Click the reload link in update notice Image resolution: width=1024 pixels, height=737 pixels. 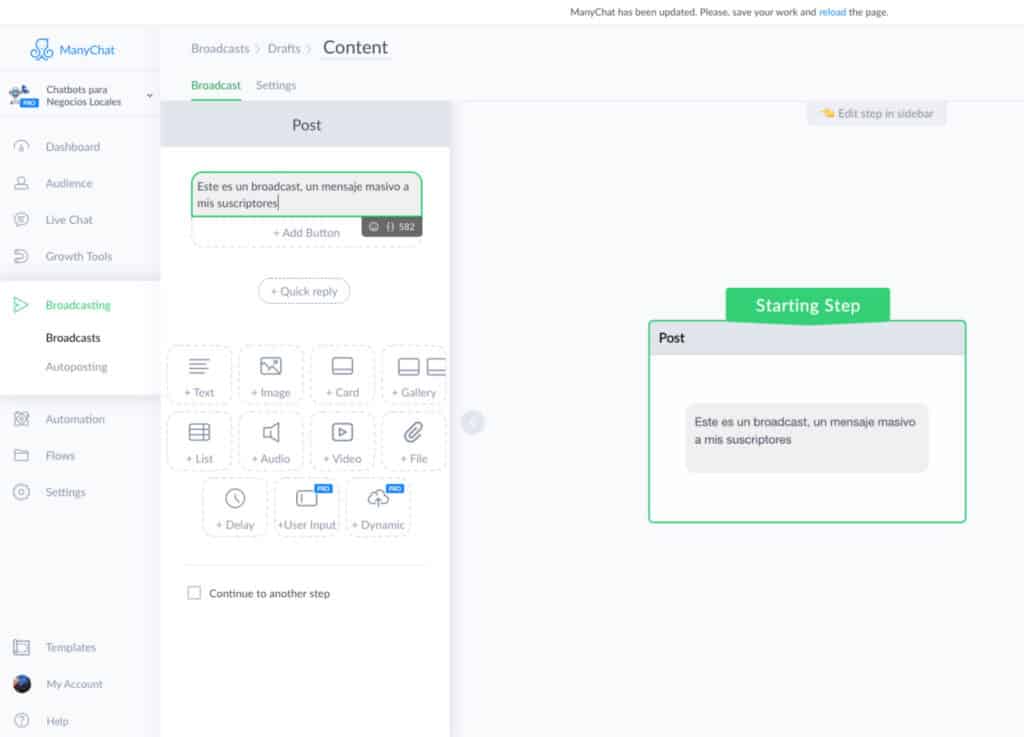(832, 12)
